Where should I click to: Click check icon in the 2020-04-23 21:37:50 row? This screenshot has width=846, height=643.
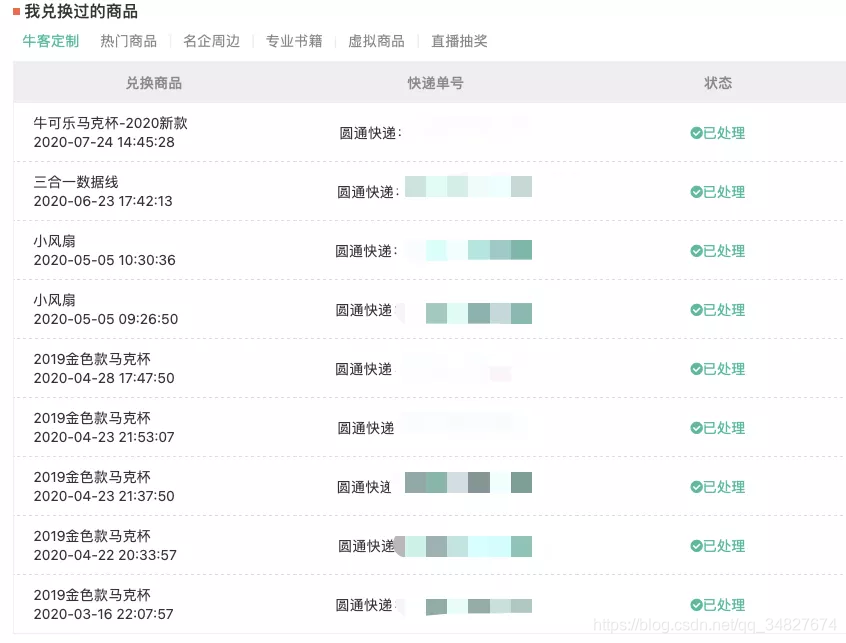point(696,487)
